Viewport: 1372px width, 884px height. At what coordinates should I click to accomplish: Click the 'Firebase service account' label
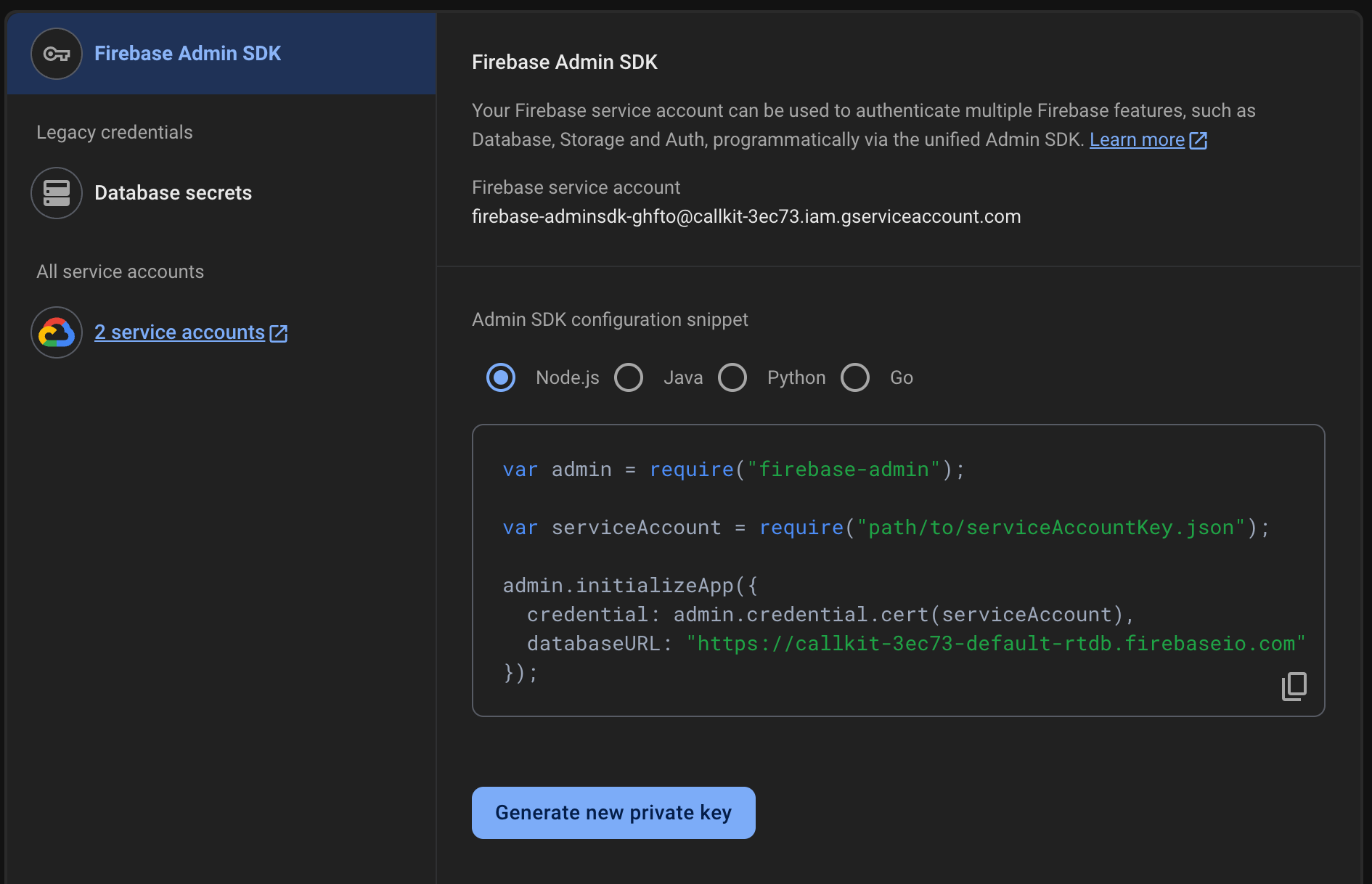pyautogui.click(x=576, y=188)
